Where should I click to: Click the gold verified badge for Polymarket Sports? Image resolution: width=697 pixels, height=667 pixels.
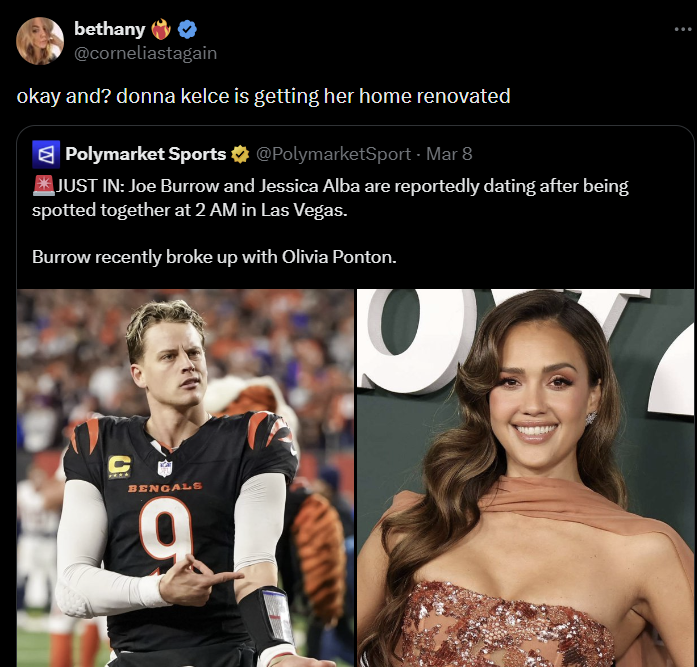[x=240, y=154]
